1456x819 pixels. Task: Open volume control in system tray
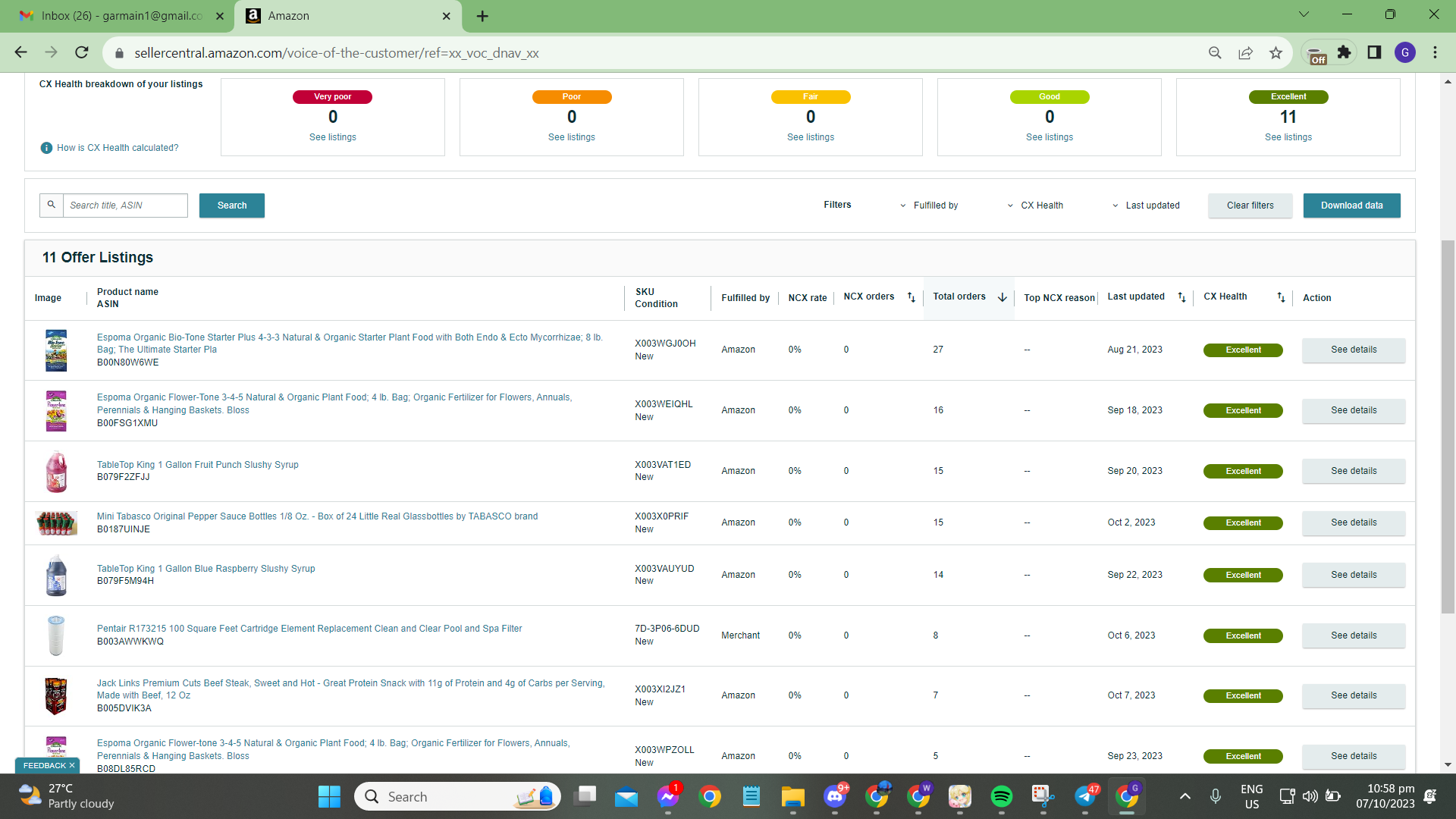(1310, 796)
